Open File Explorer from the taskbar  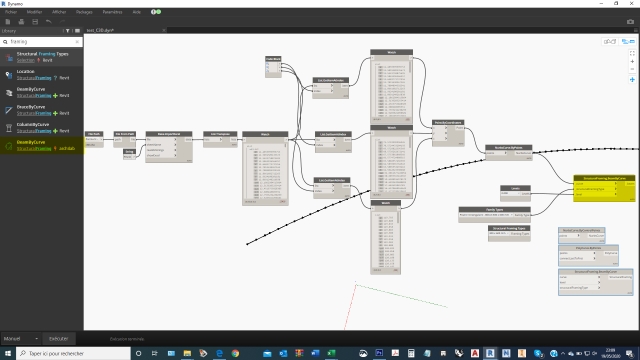pyautogui.click(x=187, y=353)
